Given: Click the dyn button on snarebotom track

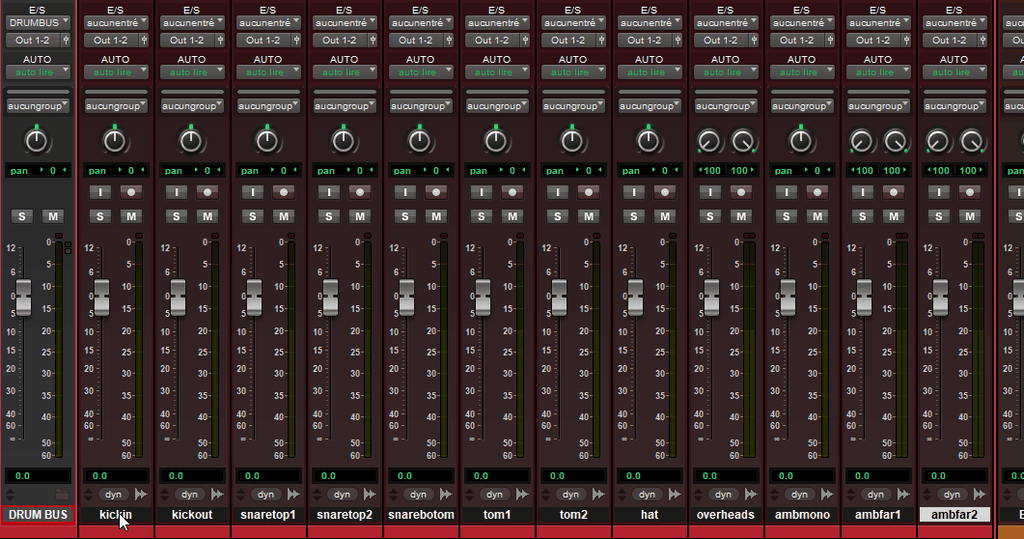Looking at the screenshot, I should click(418, 494).
